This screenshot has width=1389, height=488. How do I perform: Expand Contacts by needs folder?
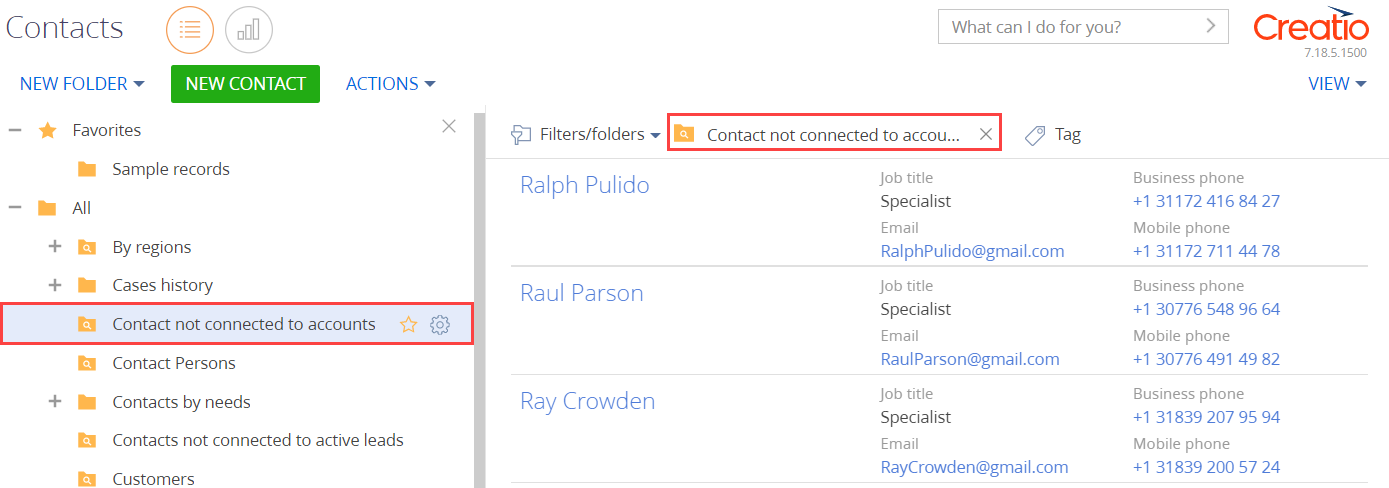(55, 401)
